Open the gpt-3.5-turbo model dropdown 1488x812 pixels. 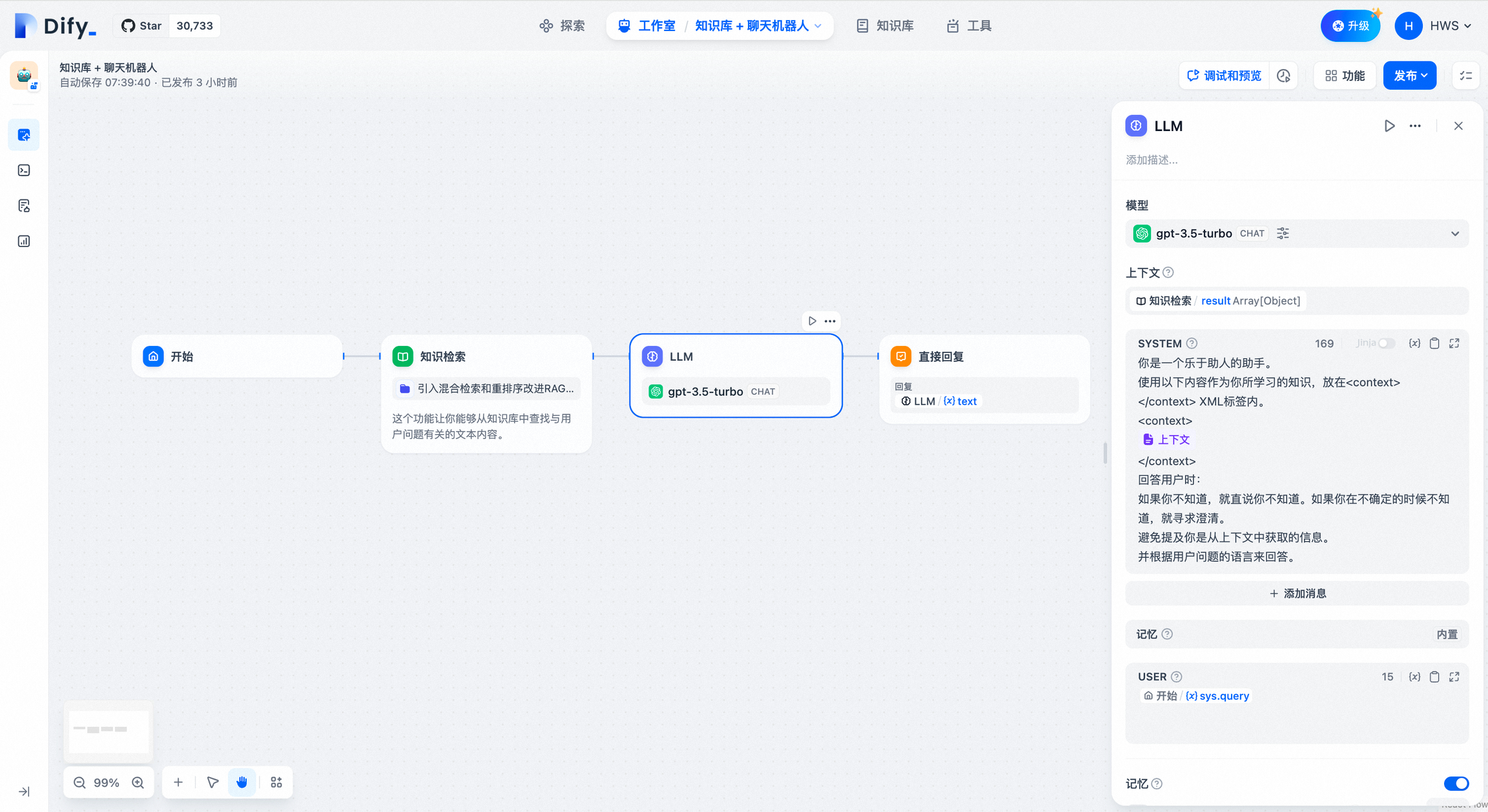1455,233
